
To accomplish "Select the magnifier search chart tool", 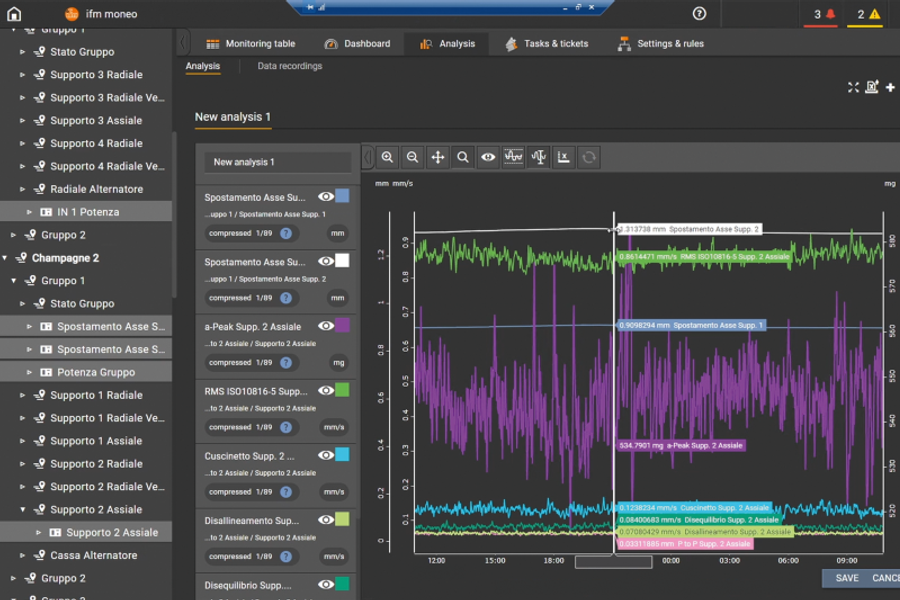I will tap(463, 157).
